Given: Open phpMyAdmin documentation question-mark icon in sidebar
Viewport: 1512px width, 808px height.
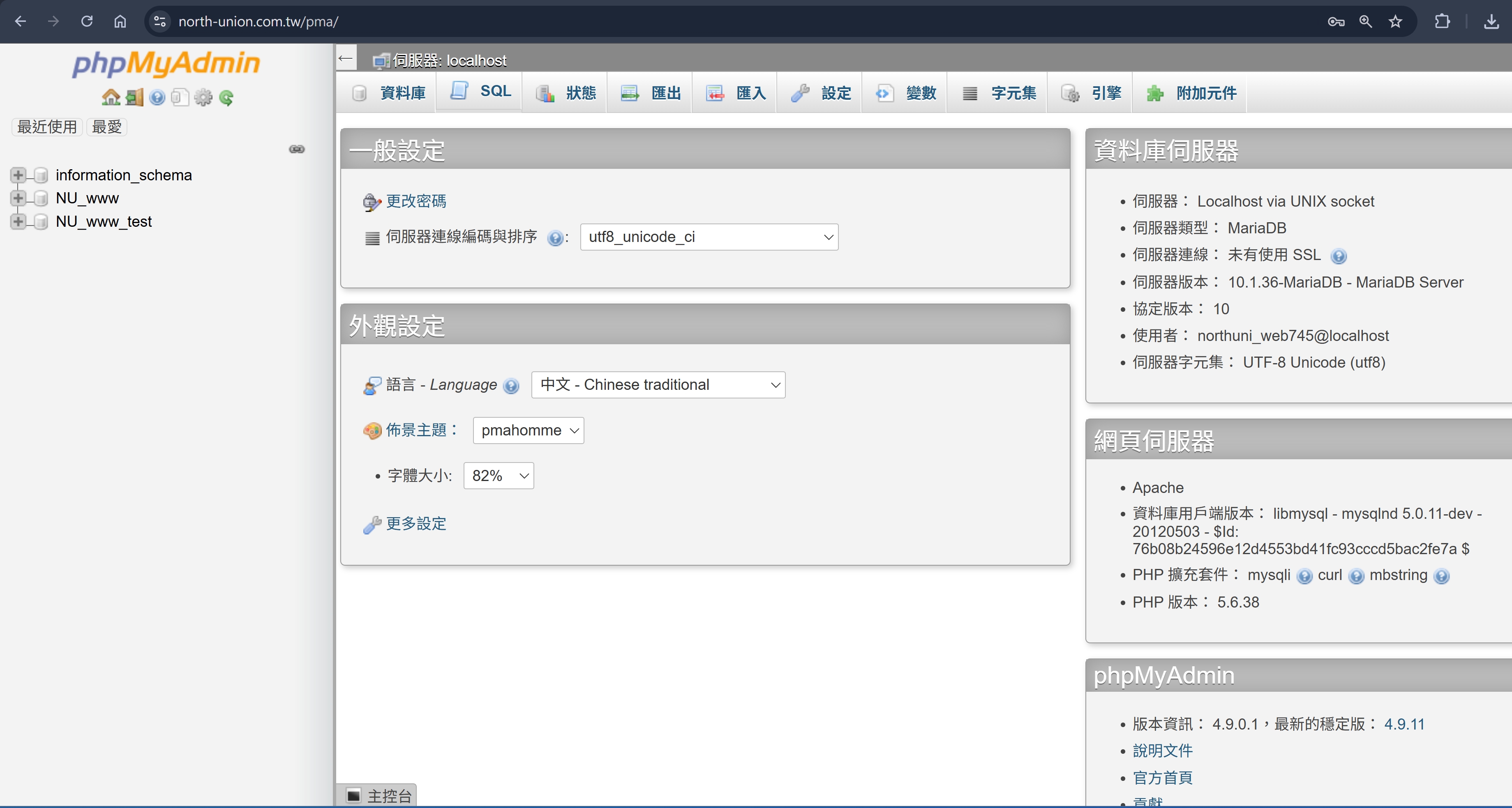Looking at the screenshot, I should click(x=157, y=97).
